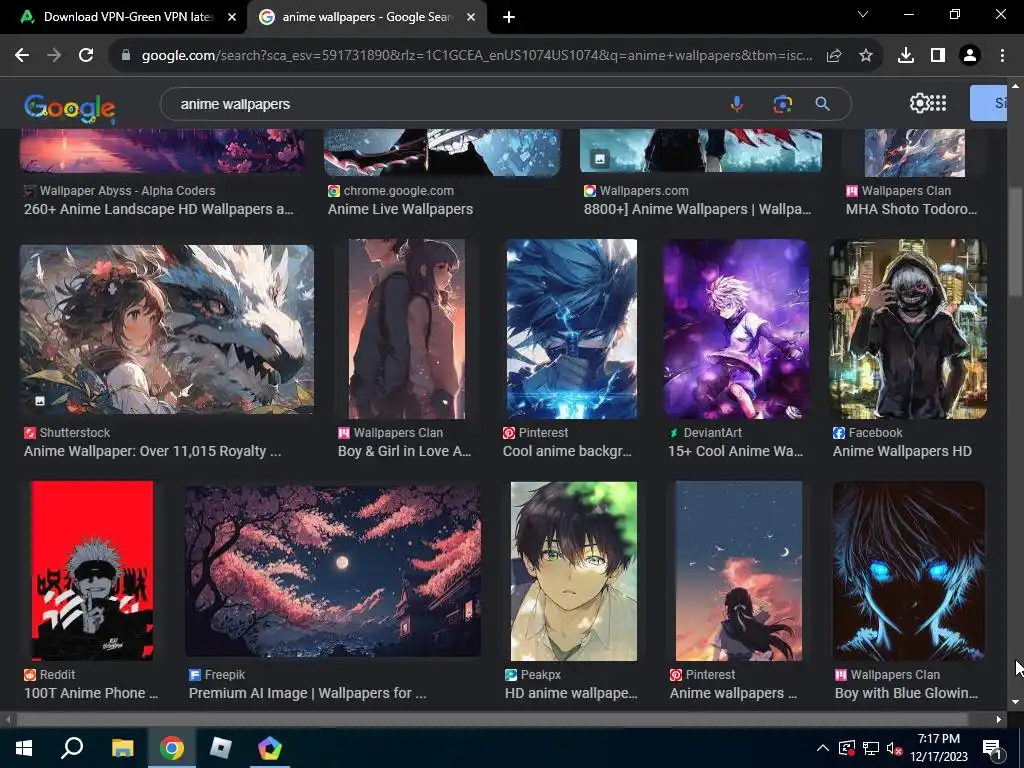1024x768 pixels.
Task: Open the Peakpx green-eyed boy image
Action: (x=573, y=571)
